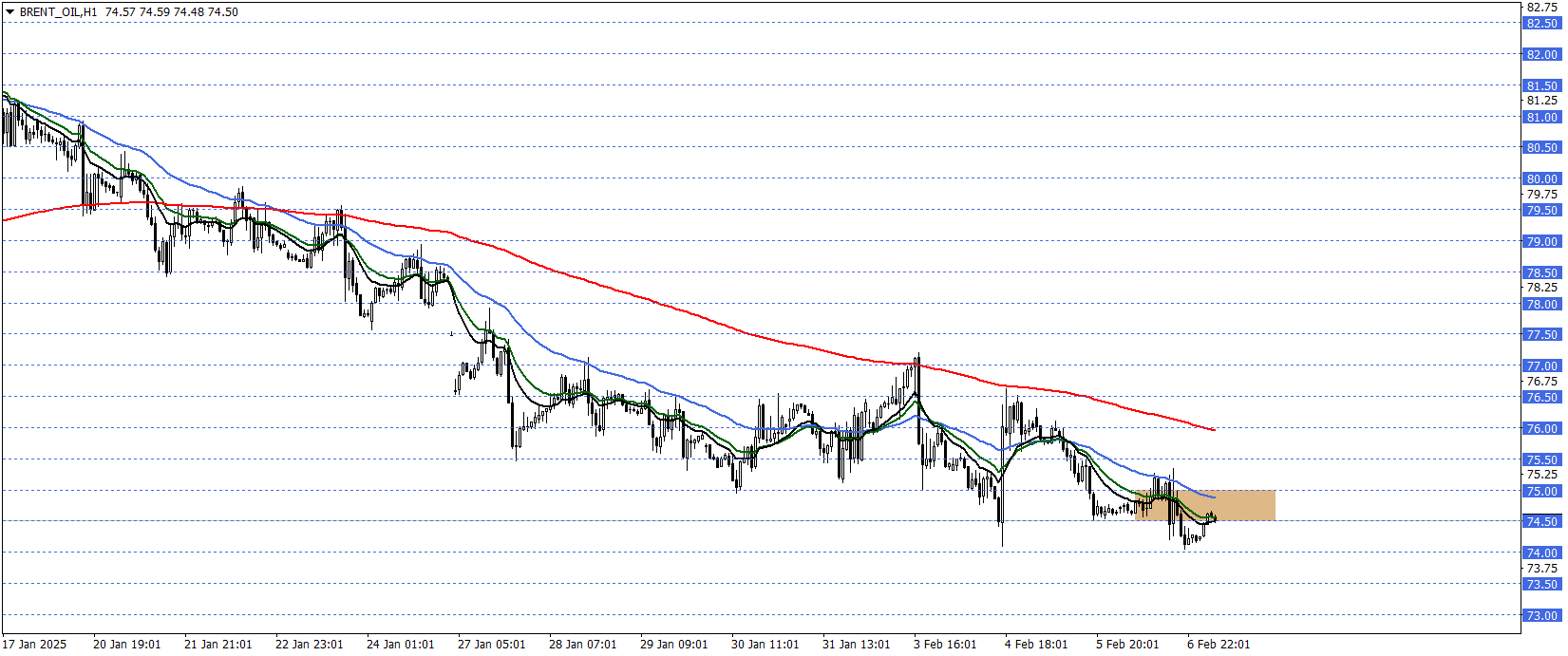Click the 79.50 price level label

click(x=1542, y=210)
